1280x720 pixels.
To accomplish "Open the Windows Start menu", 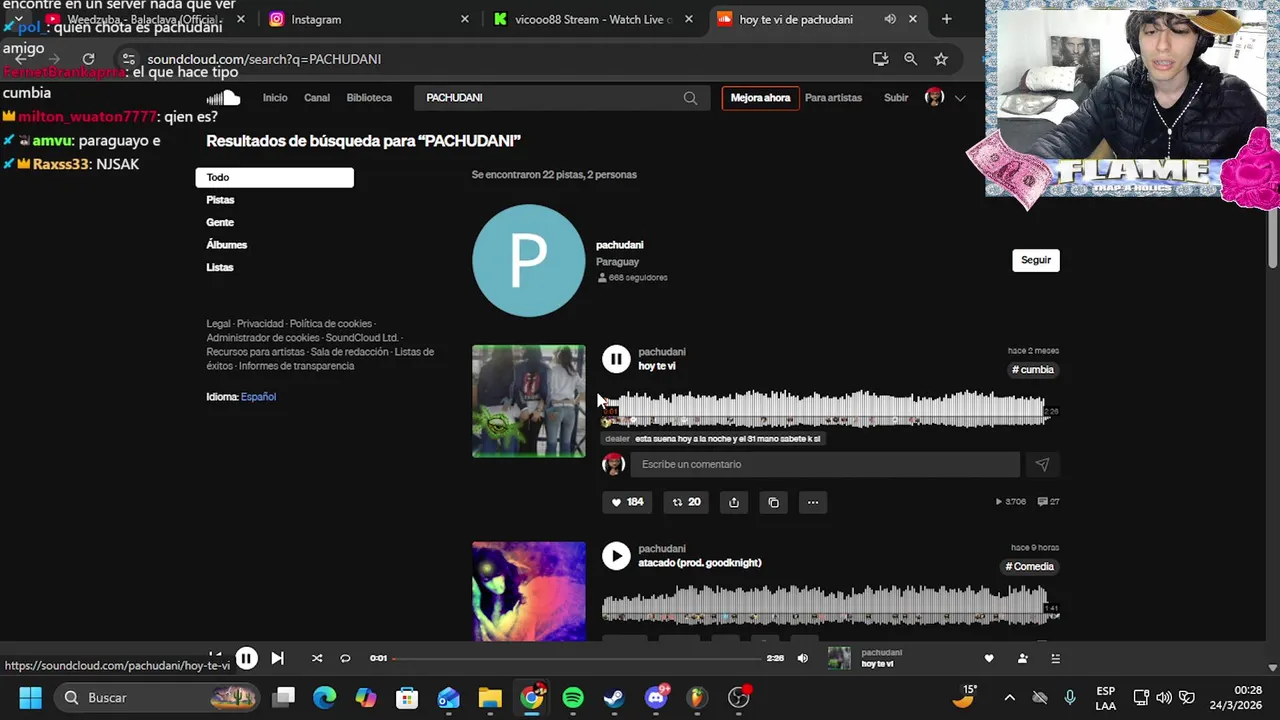I will pos(30,698).
